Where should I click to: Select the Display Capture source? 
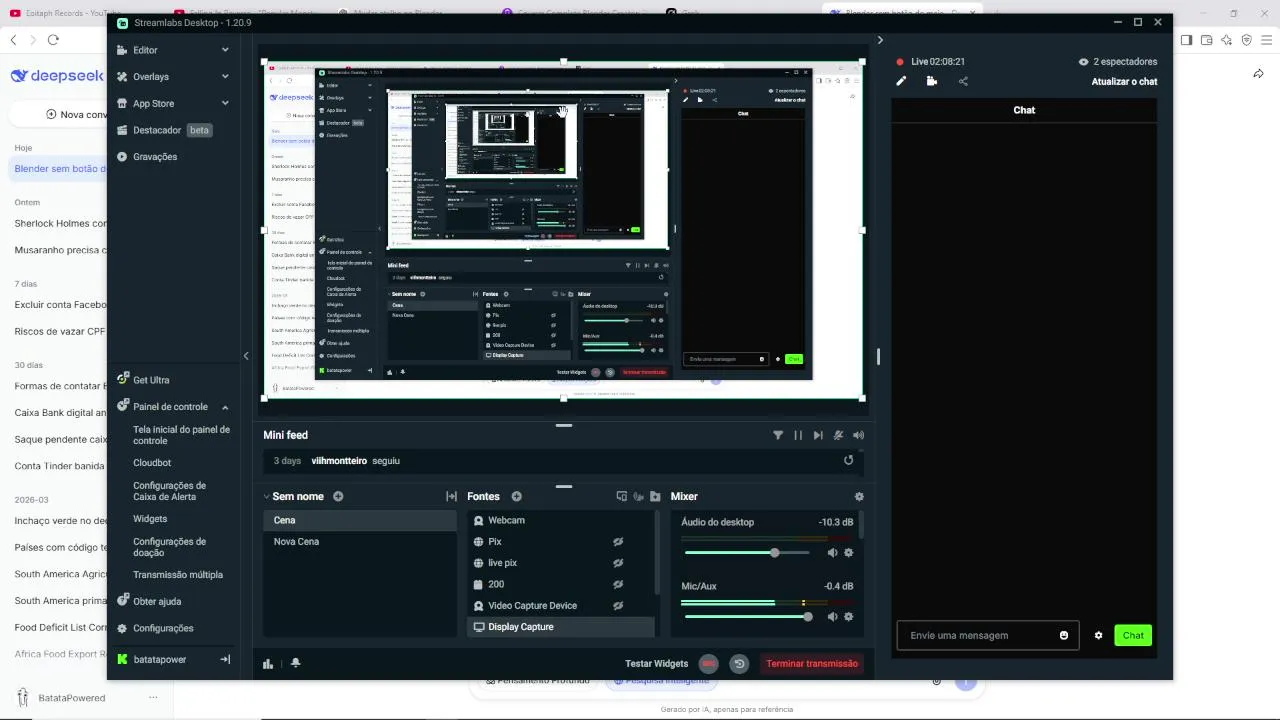tap(561, 627)
